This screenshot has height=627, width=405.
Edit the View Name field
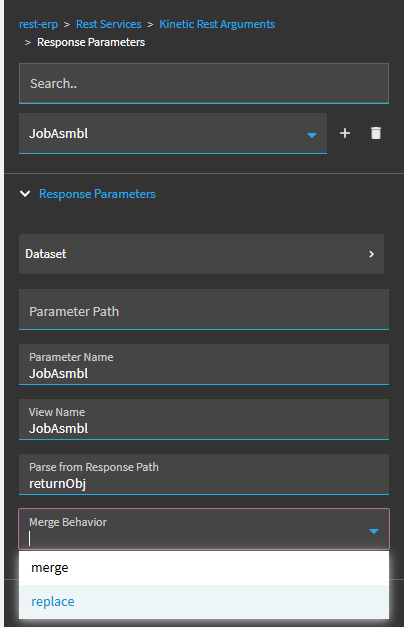point(204,419)
